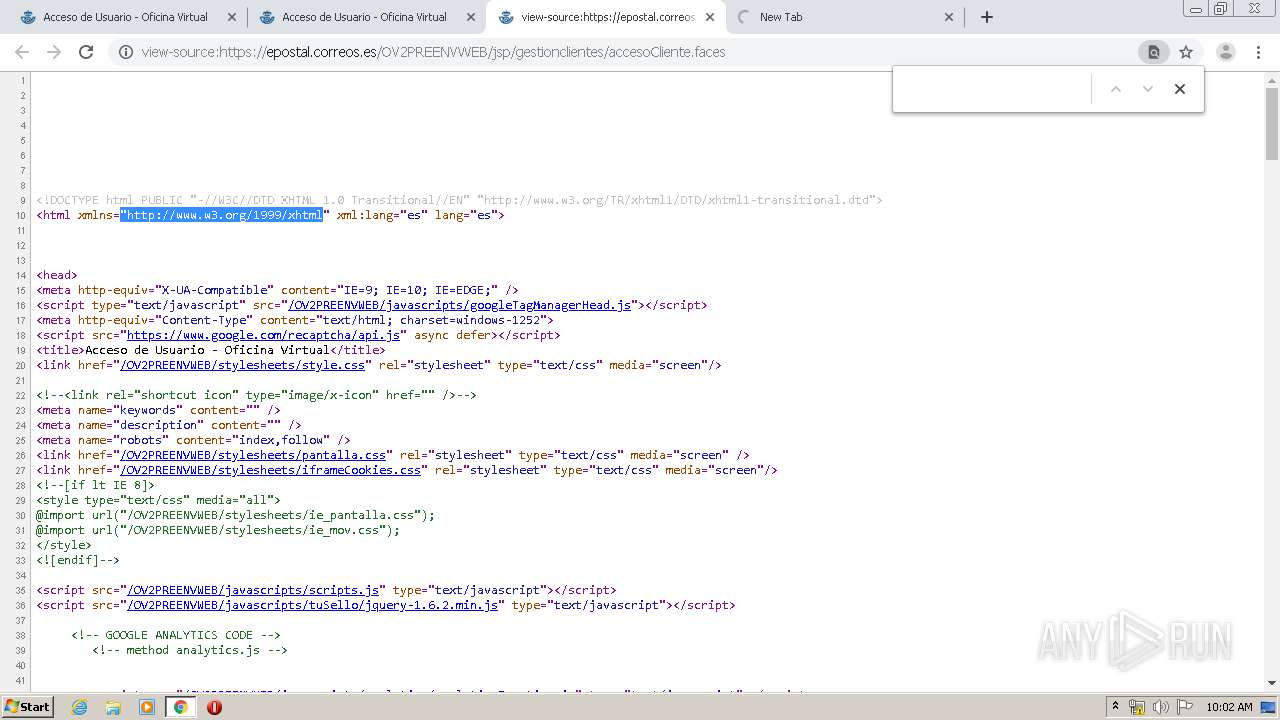Image resolution: width=1280 pixels, height=720 pixels.
Task: Focus the find-in-page text field
Action: (993, 89)
